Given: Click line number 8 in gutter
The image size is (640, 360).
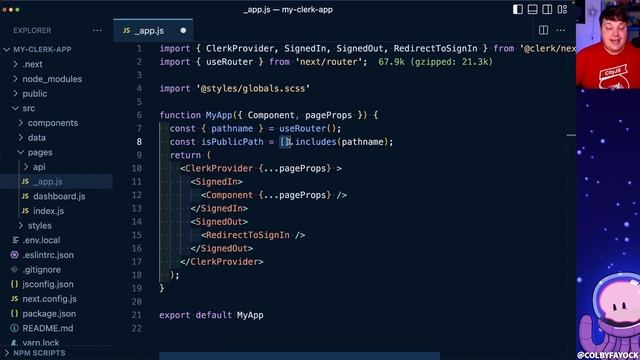Looking at the screenshot, I should point(139,142).
